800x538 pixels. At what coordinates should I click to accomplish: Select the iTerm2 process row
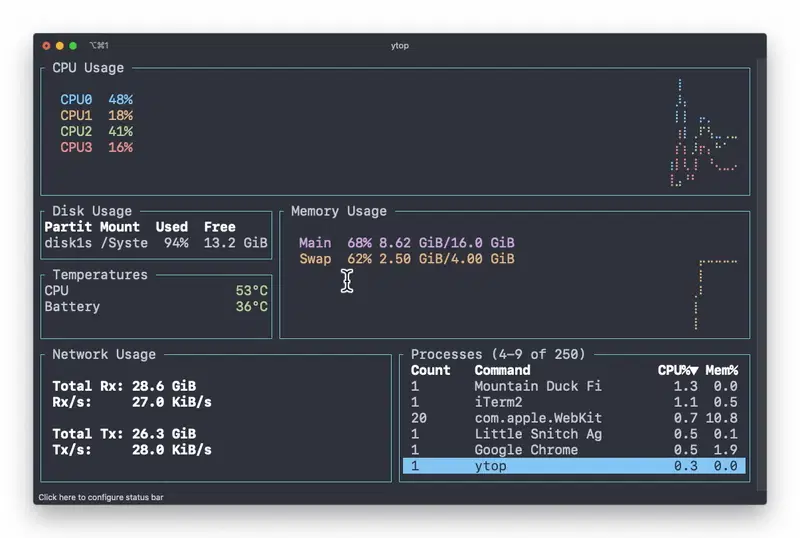pyautogui.click(x=574, y=402)
